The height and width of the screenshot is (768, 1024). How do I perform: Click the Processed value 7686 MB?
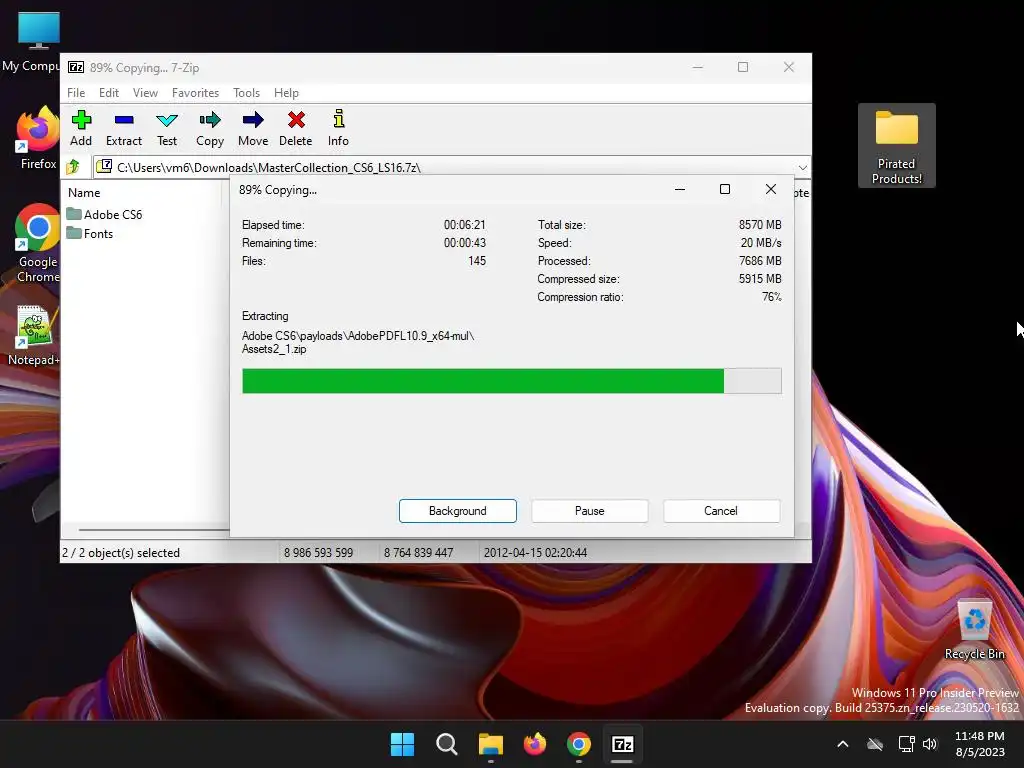tap(760, 261)
